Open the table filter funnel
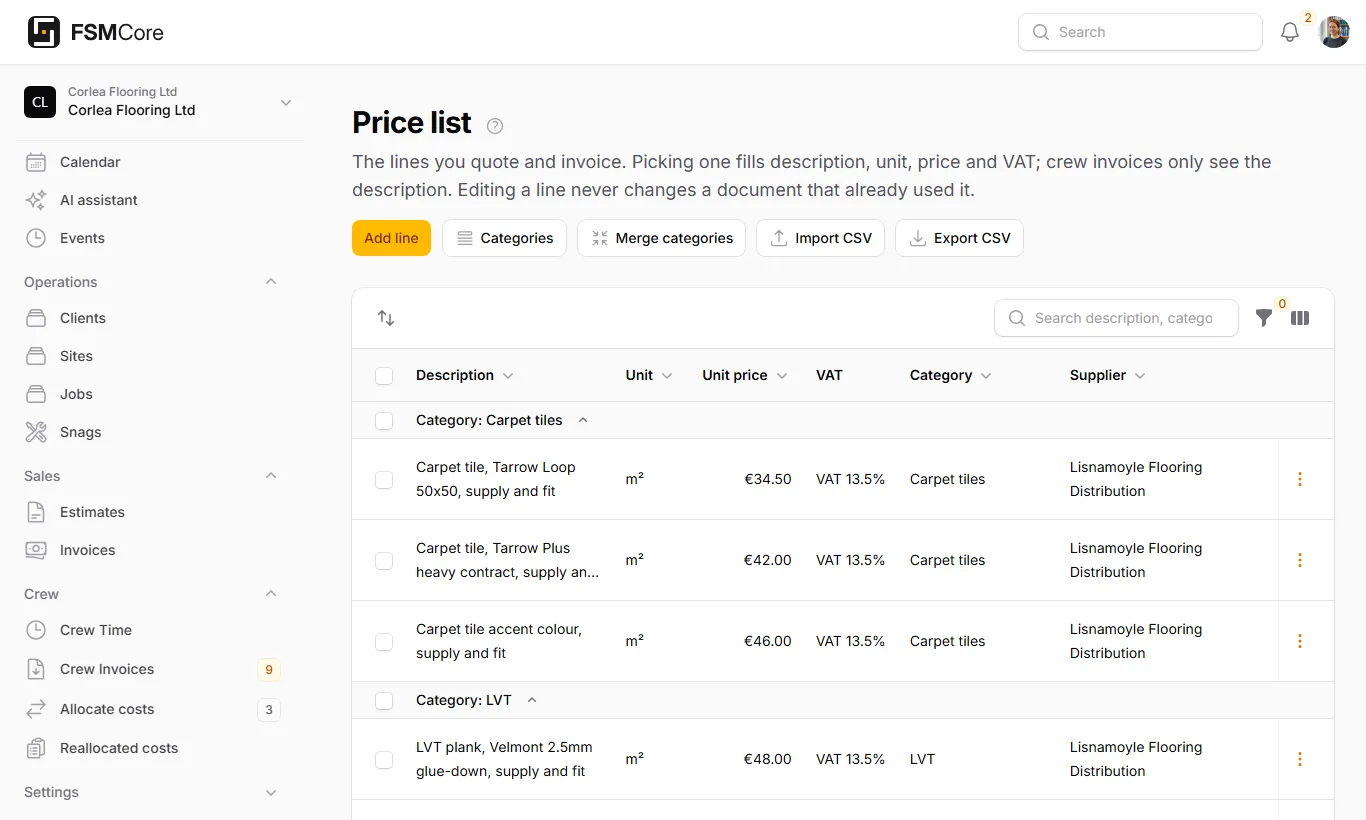The height and width of the screenshot is (820, 1366). (x=1264, y=318)
